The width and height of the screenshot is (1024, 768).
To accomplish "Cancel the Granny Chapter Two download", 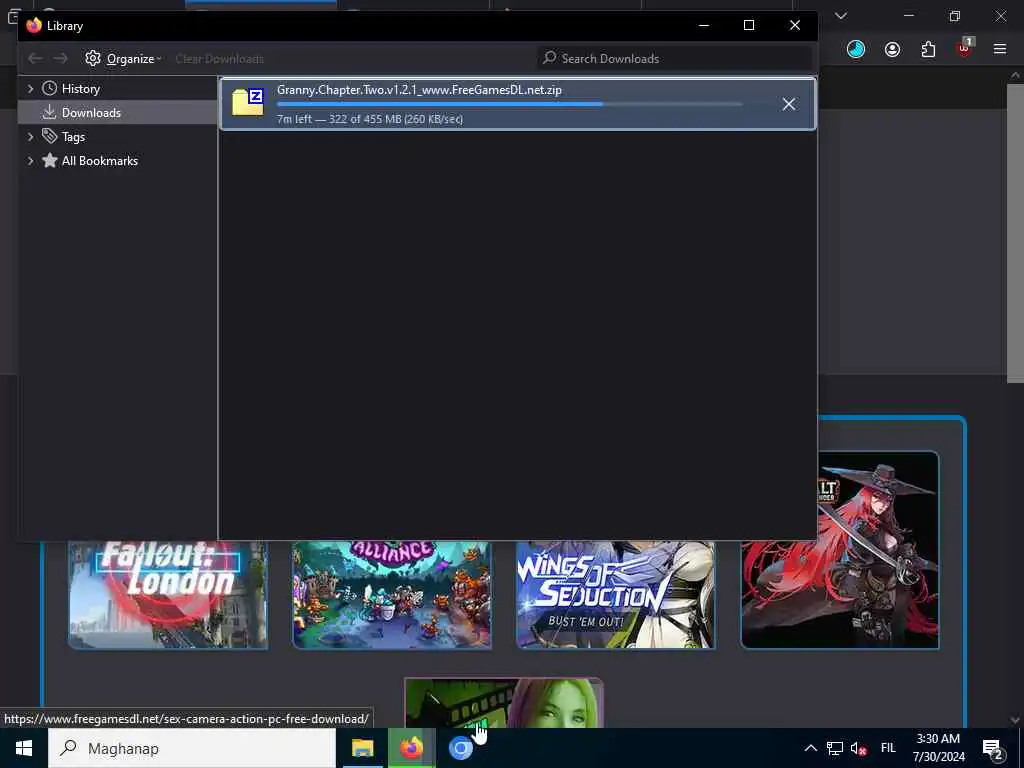I will [x=789, y=104].
